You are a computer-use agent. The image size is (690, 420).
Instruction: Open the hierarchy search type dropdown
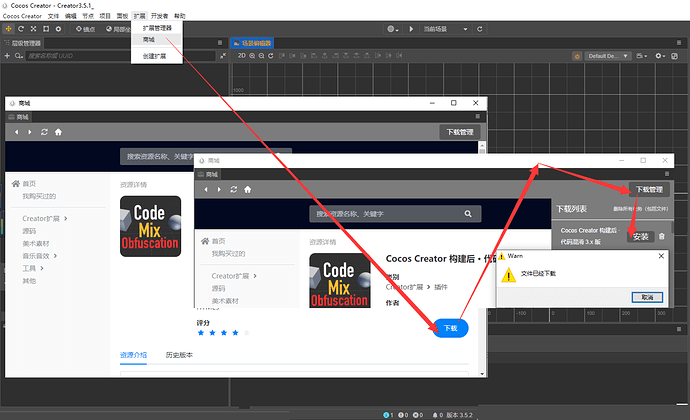(18, 56)
